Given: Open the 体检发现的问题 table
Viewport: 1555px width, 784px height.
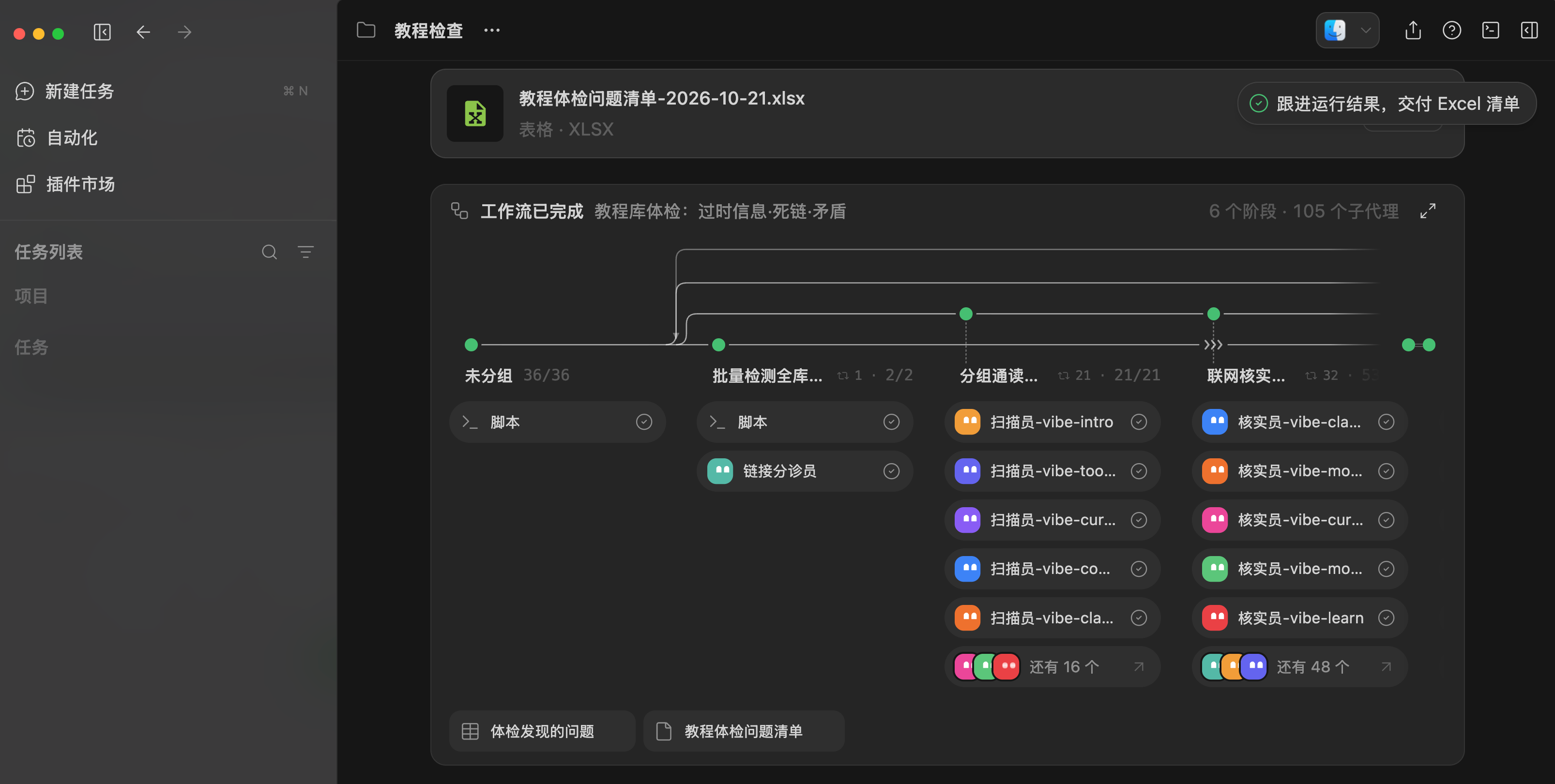Looking at the screenshot, I should 542,731.
